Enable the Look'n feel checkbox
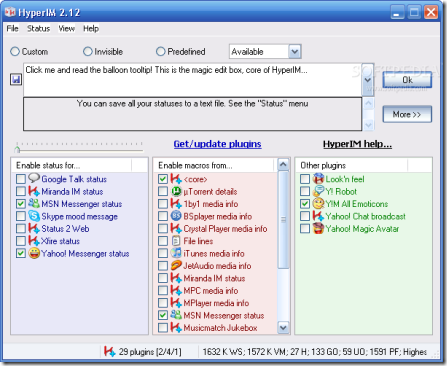 pos(305,179)
